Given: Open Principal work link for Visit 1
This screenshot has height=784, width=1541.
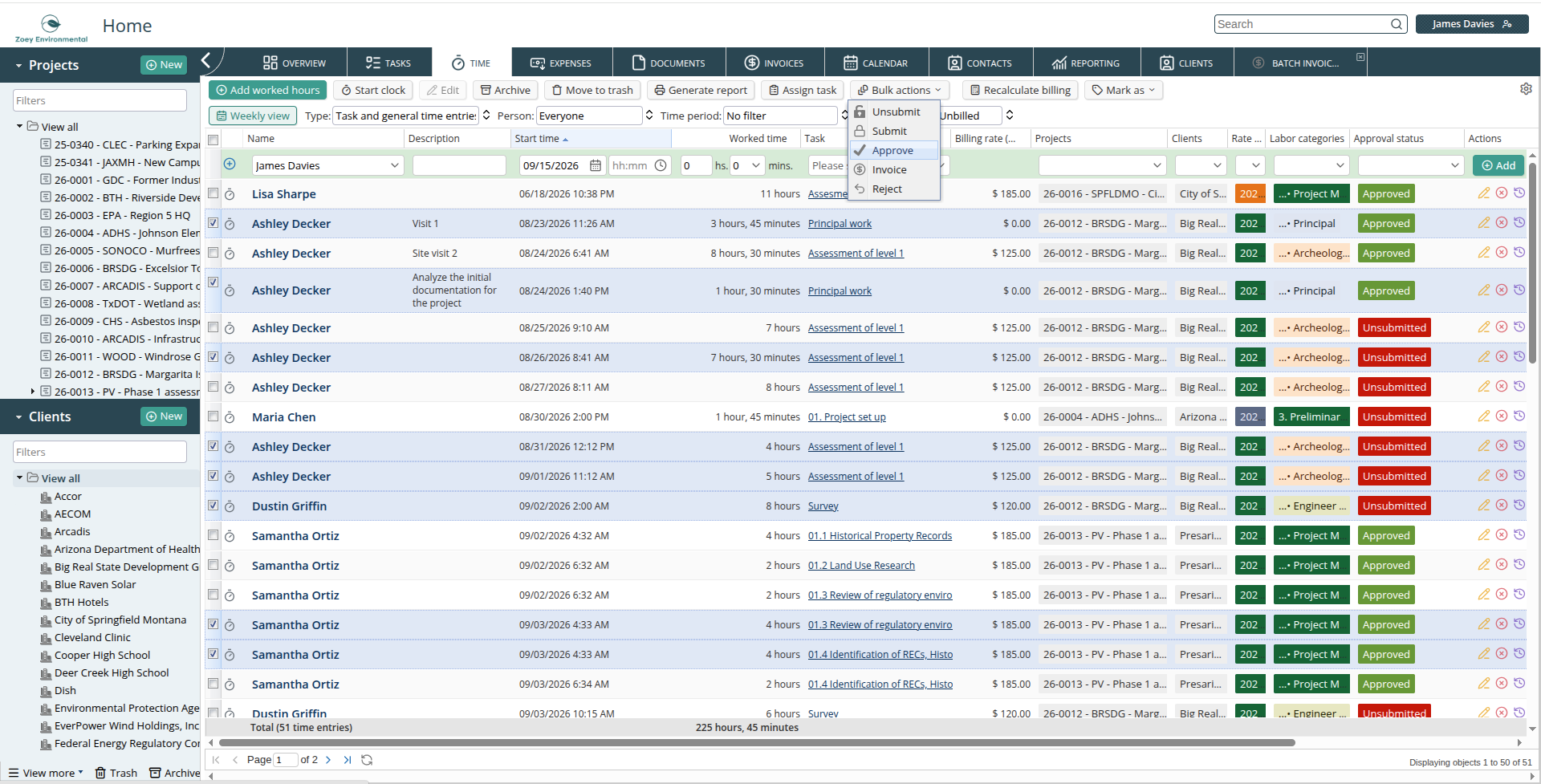Looking at the screenshot, I should click(840, 224).
